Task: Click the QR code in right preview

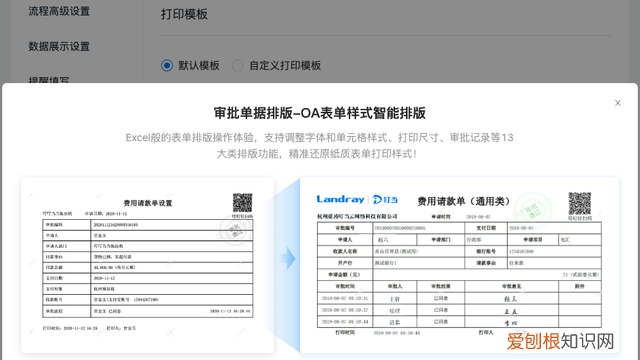Action: point(580,203)
